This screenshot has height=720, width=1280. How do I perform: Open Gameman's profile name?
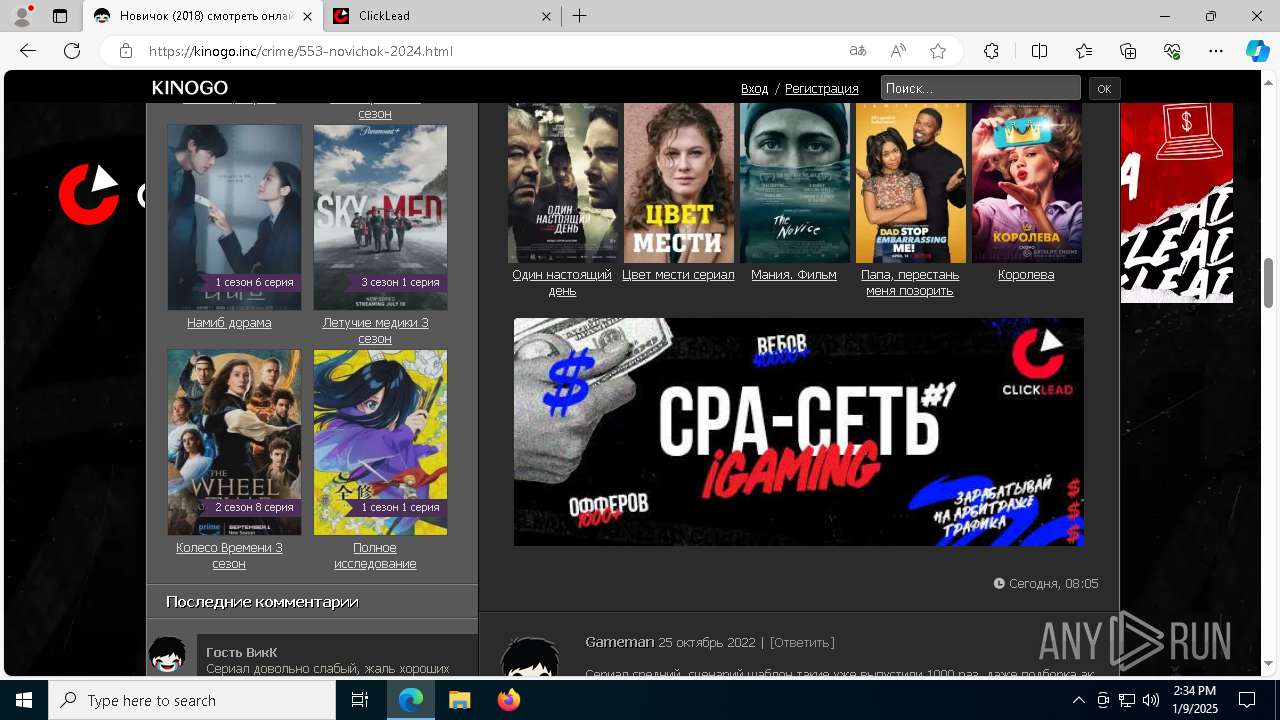click(x=619, y=642)
